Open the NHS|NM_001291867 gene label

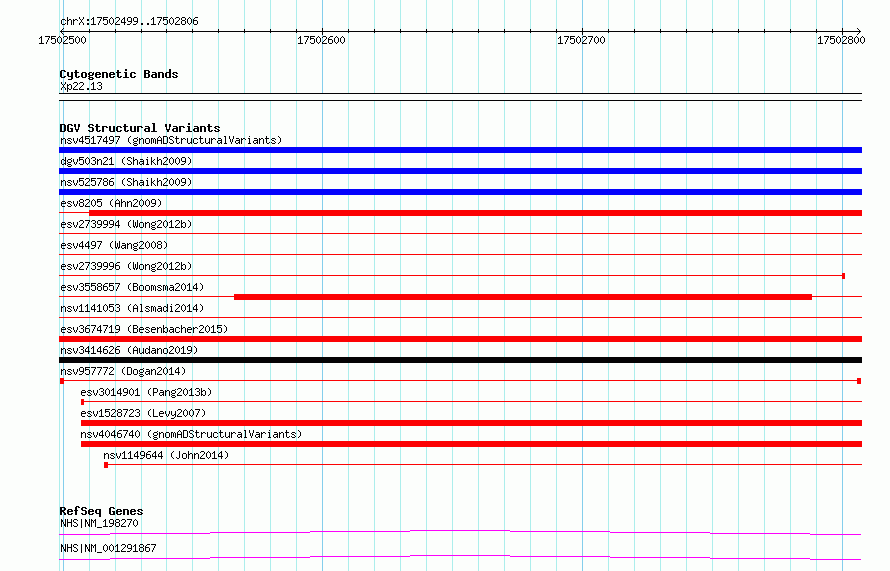[108, 548]
